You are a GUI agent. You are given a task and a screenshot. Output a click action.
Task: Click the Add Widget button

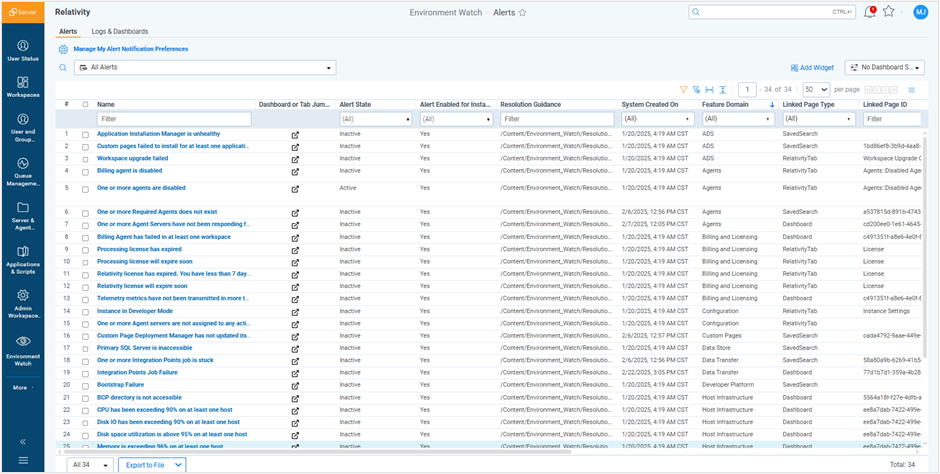(811, 68)
